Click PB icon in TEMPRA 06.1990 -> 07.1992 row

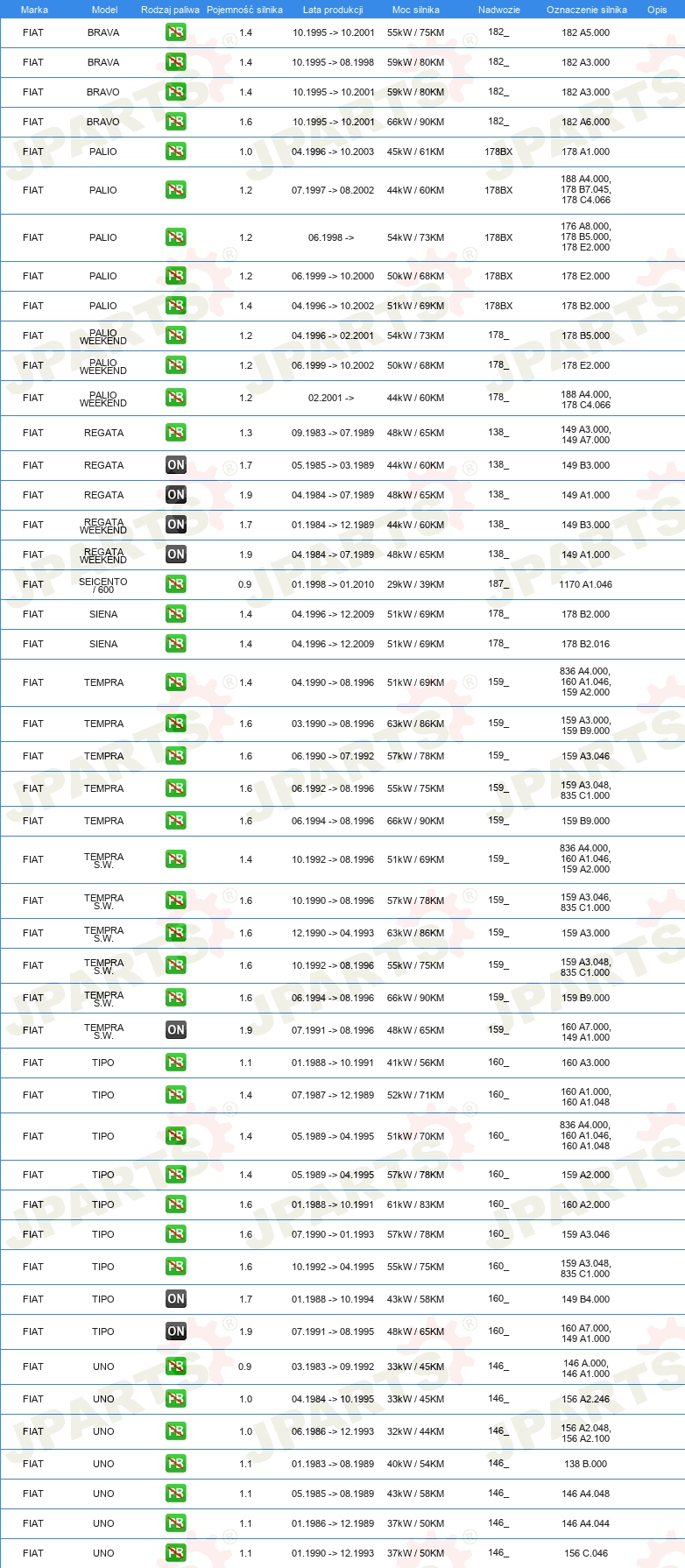176,756
